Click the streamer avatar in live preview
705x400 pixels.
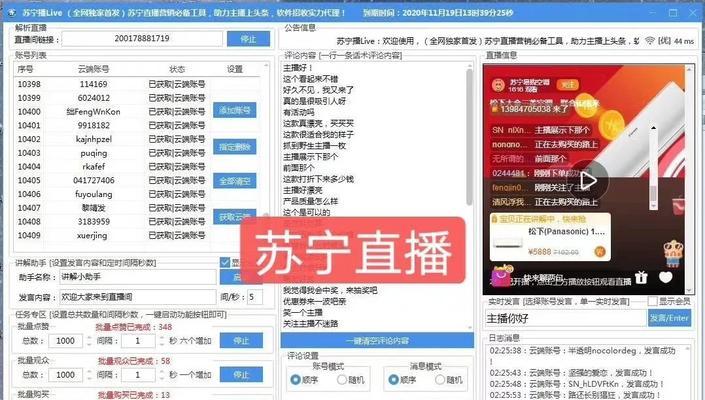498,84
